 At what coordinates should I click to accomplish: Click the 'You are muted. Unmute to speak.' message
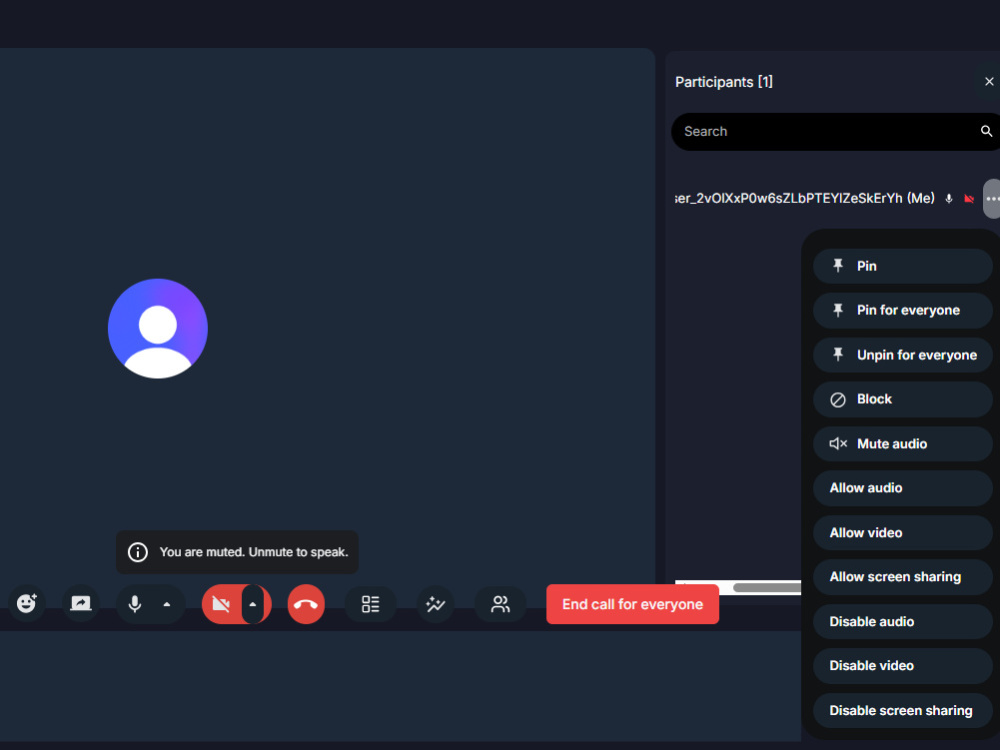(254, 552)
